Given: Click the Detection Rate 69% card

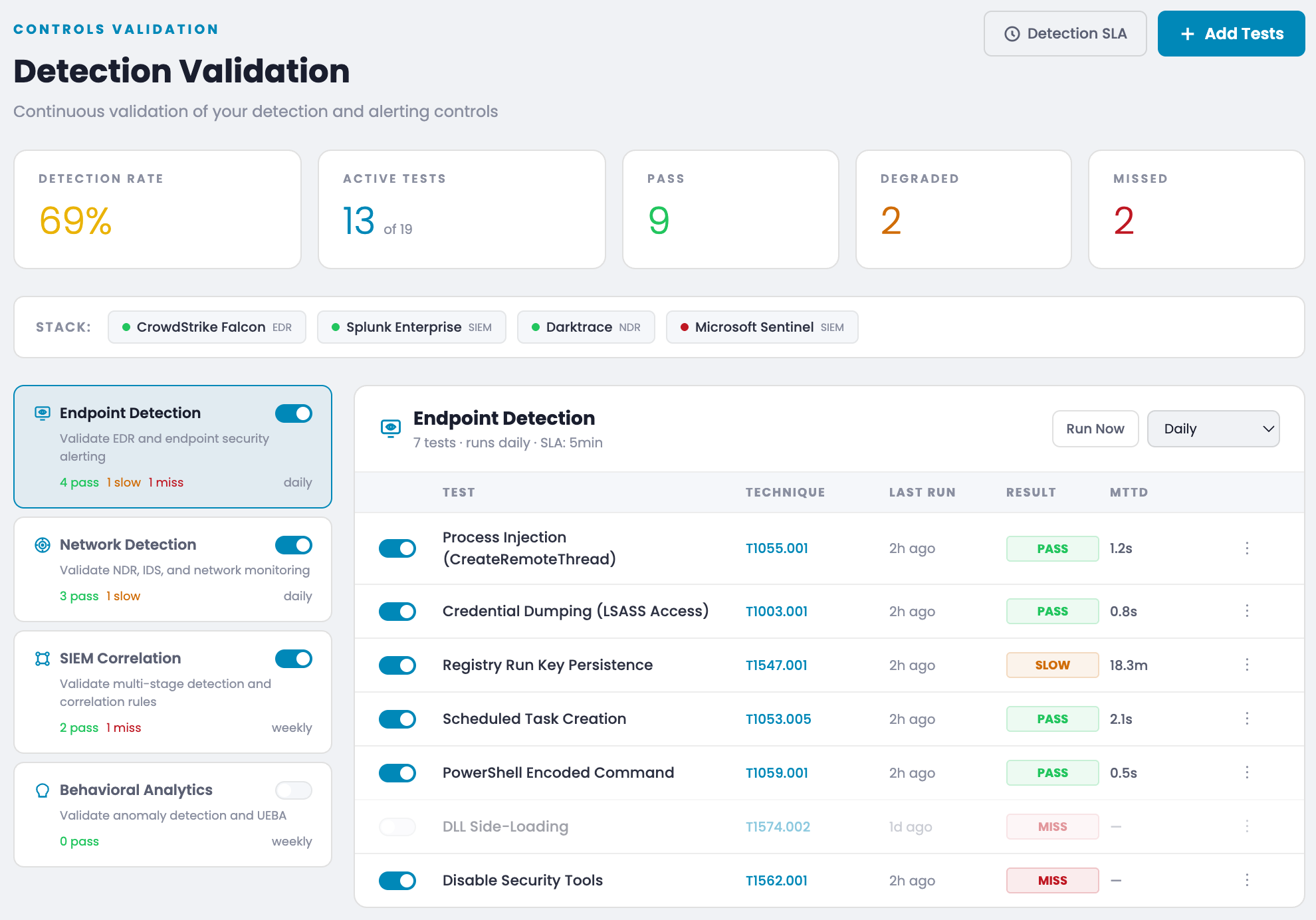Looking at the screenshot, I should click(x=158, y=209).
